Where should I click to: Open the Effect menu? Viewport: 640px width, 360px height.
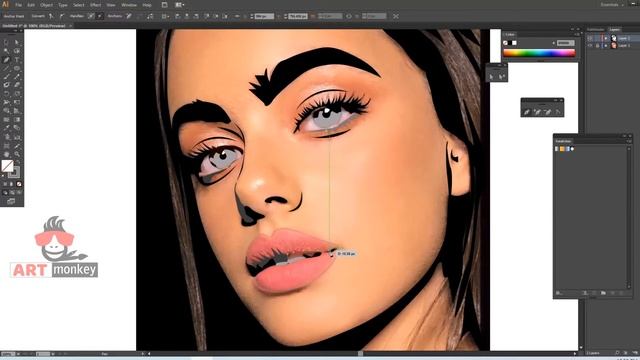(x=95, y=5)
